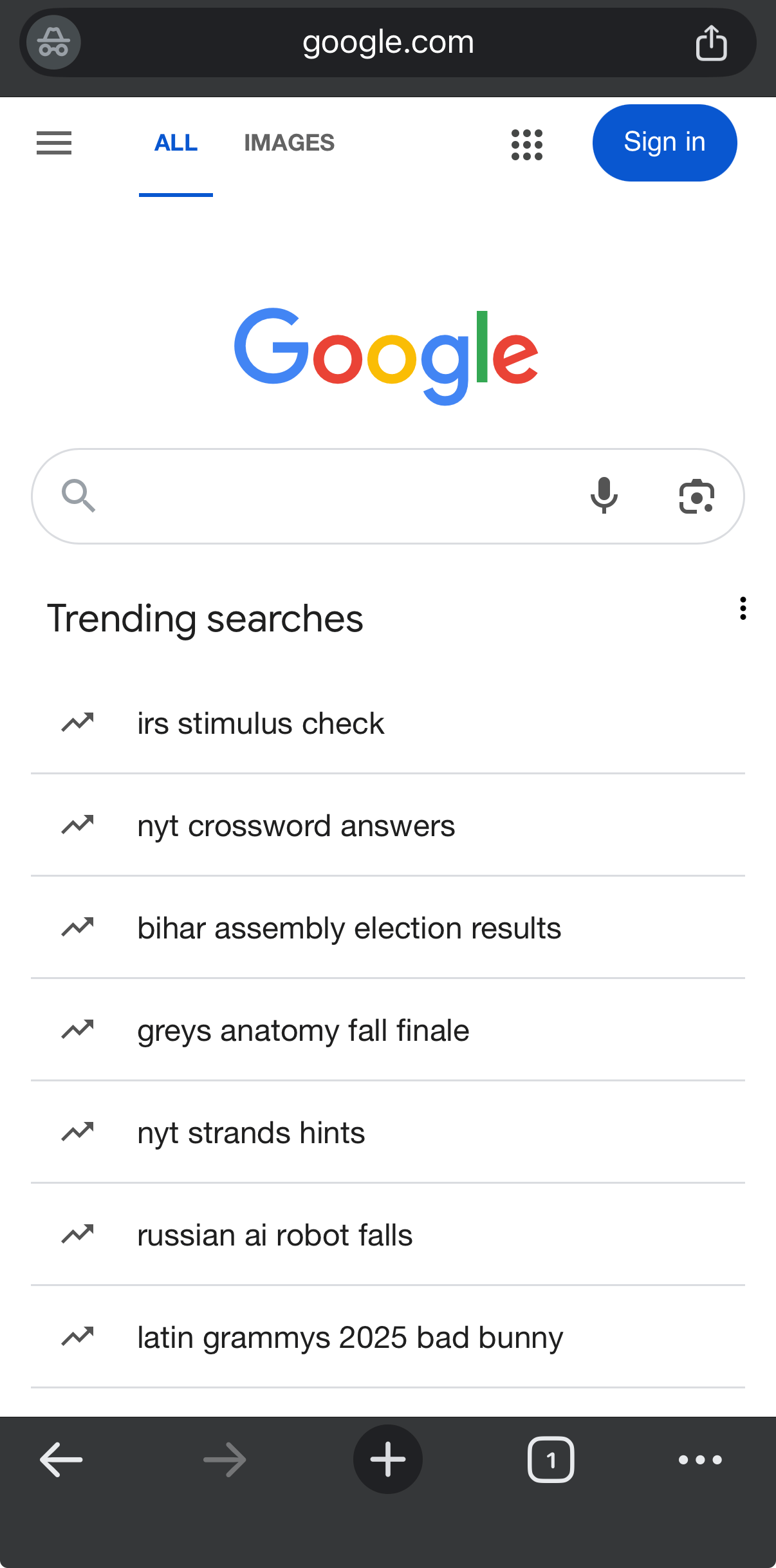Image resolution: width=776 pixels, height=1568 pixels.
Task: Open the tab switcher showing one tab
Action: (x=551, y=1459)
